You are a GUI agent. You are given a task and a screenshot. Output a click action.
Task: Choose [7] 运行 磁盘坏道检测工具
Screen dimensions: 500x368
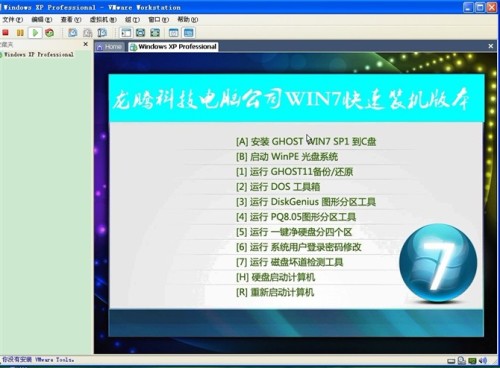click(x=289, y=262)
